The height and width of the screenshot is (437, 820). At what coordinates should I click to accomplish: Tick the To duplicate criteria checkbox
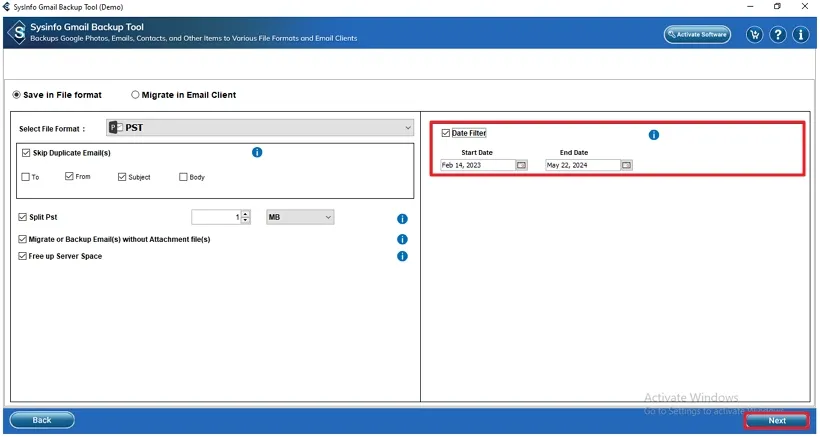(25, 177)
